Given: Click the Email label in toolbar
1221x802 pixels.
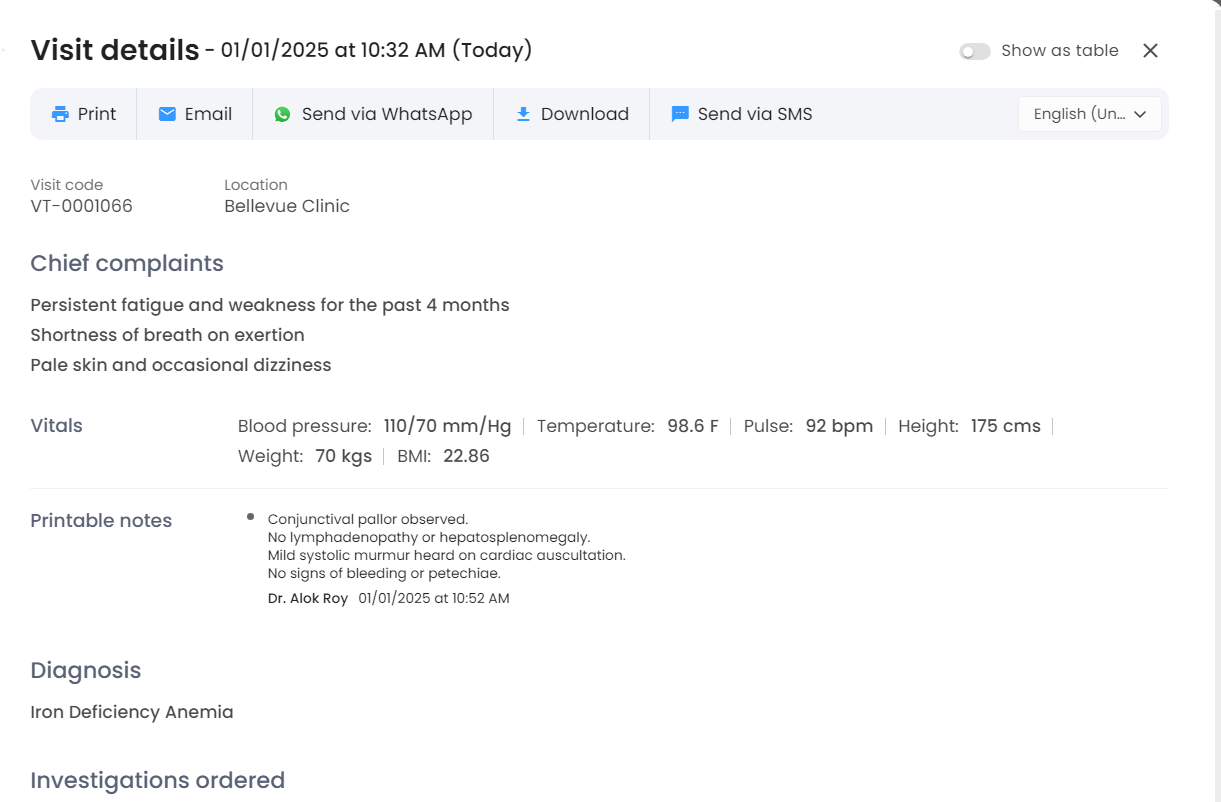Looking at the screenshot, I should (x=208, y=114).
